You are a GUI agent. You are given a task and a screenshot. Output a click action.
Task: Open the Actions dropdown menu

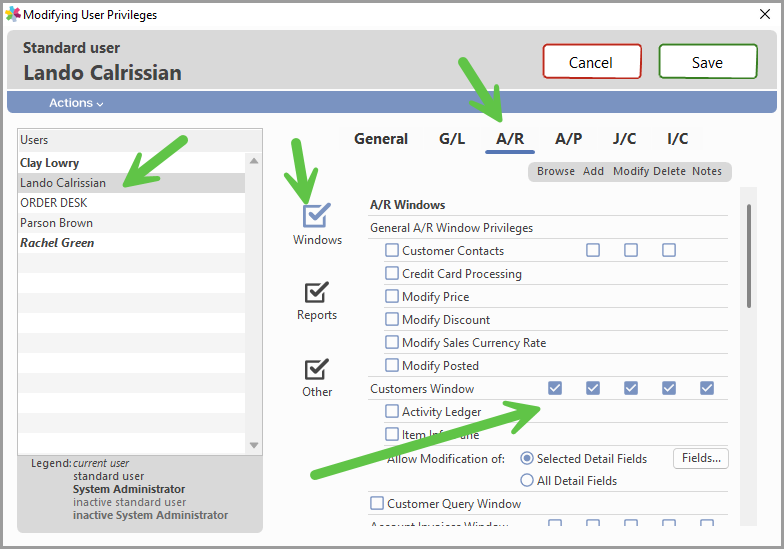(76, 102)
